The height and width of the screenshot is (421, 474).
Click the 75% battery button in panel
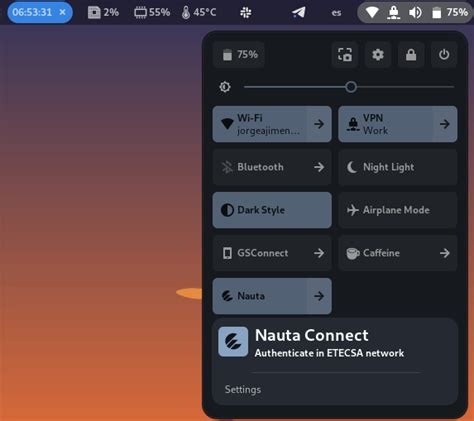239,55
